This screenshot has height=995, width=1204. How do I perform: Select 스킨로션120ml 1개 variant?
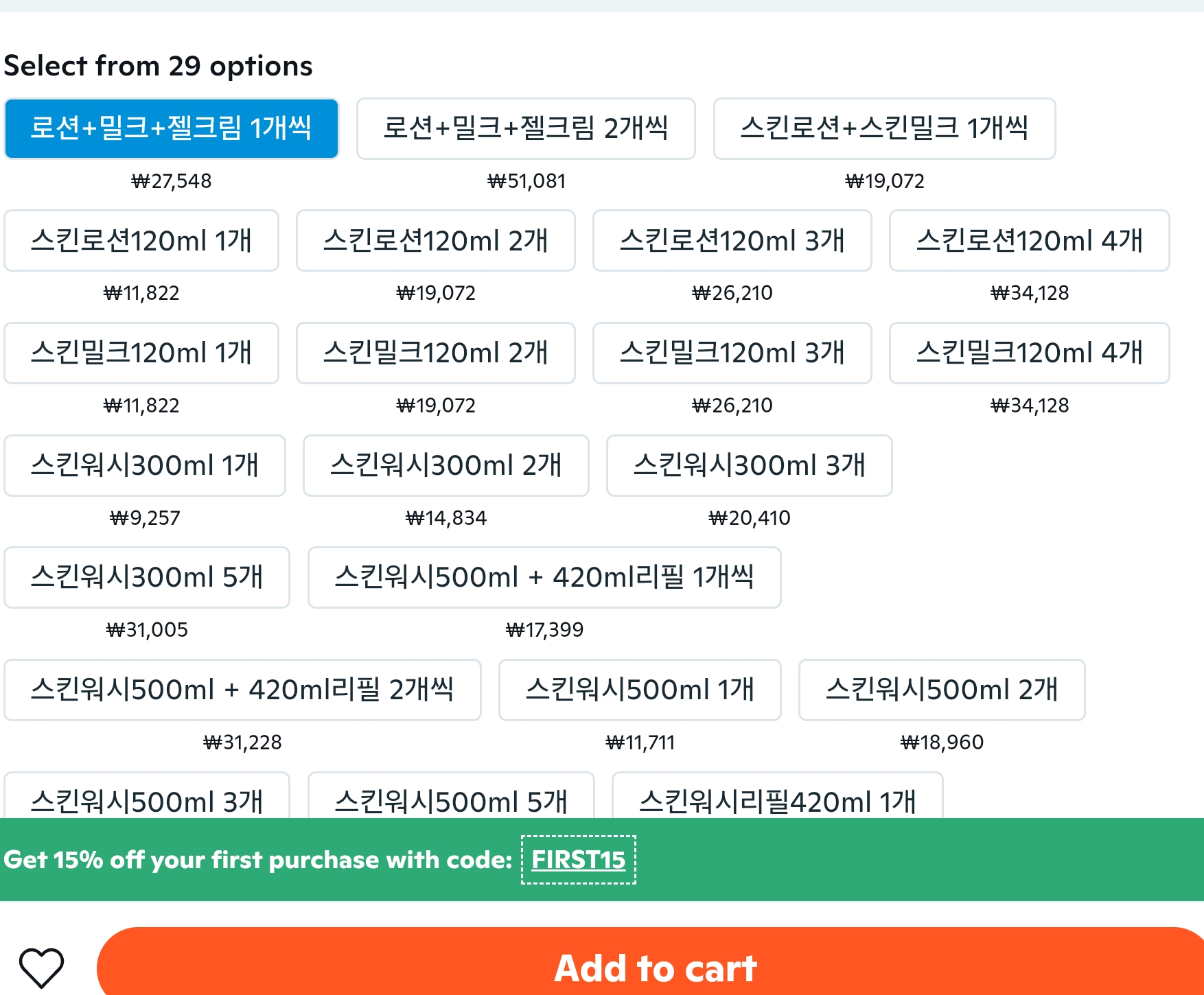[x=141, y=241]
